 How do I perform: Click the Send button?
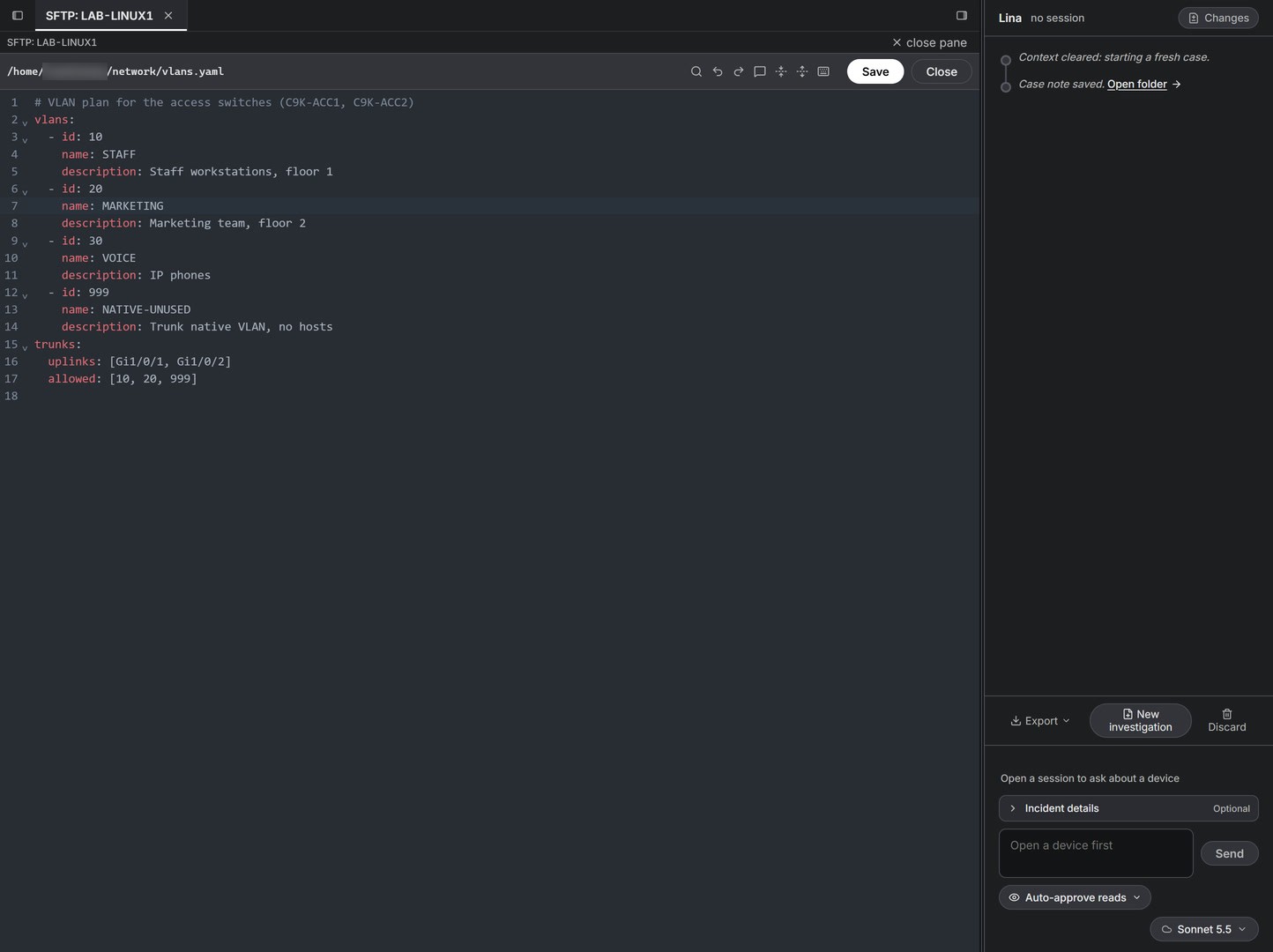pyautogui.click(x=1230, y=853)
